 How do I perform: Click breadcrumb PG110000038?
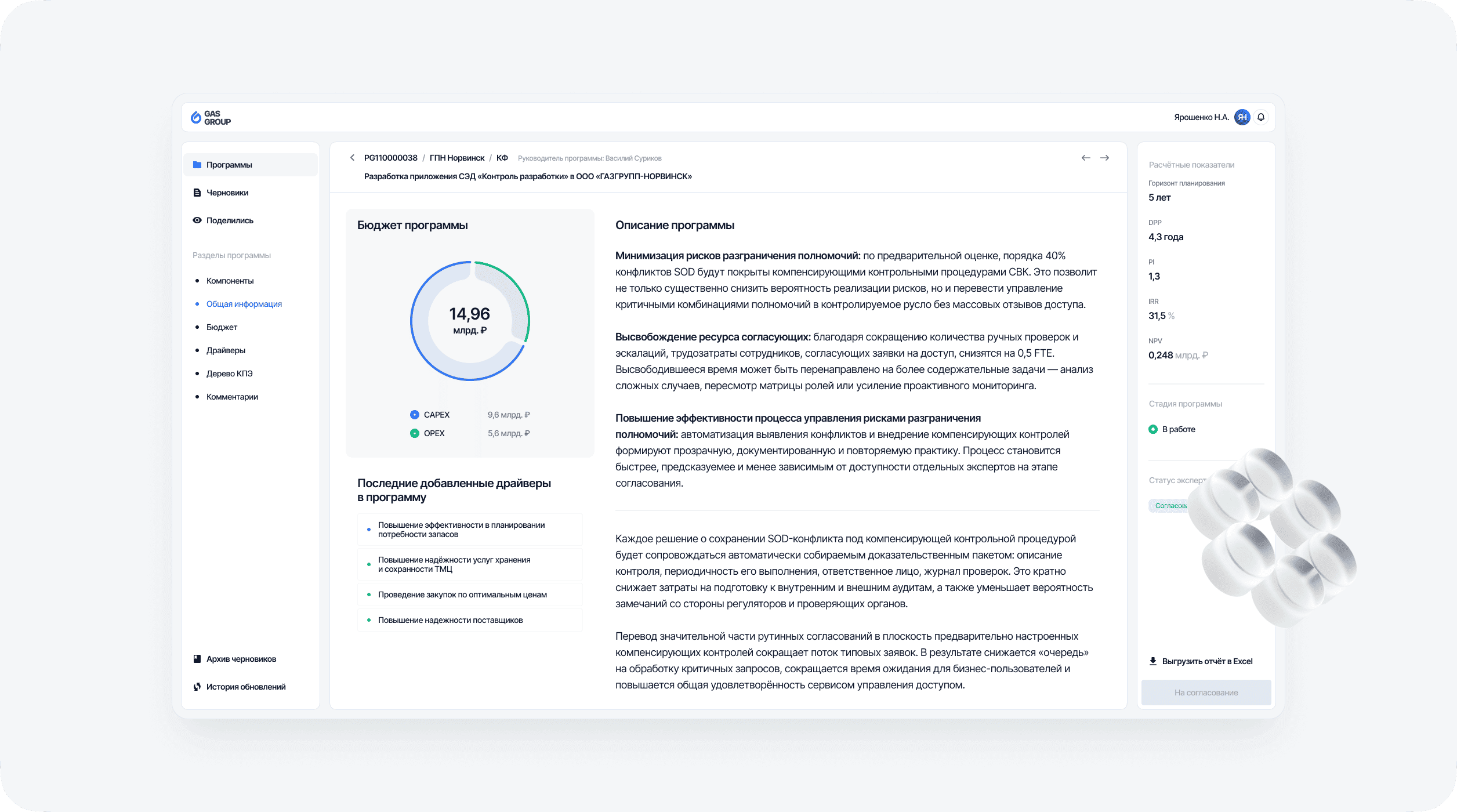[390, 158]
